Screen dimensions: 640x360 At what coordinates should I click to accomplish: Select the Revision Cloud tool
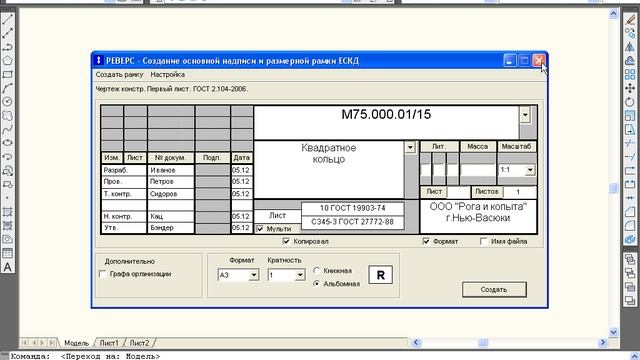click(7, 116)
